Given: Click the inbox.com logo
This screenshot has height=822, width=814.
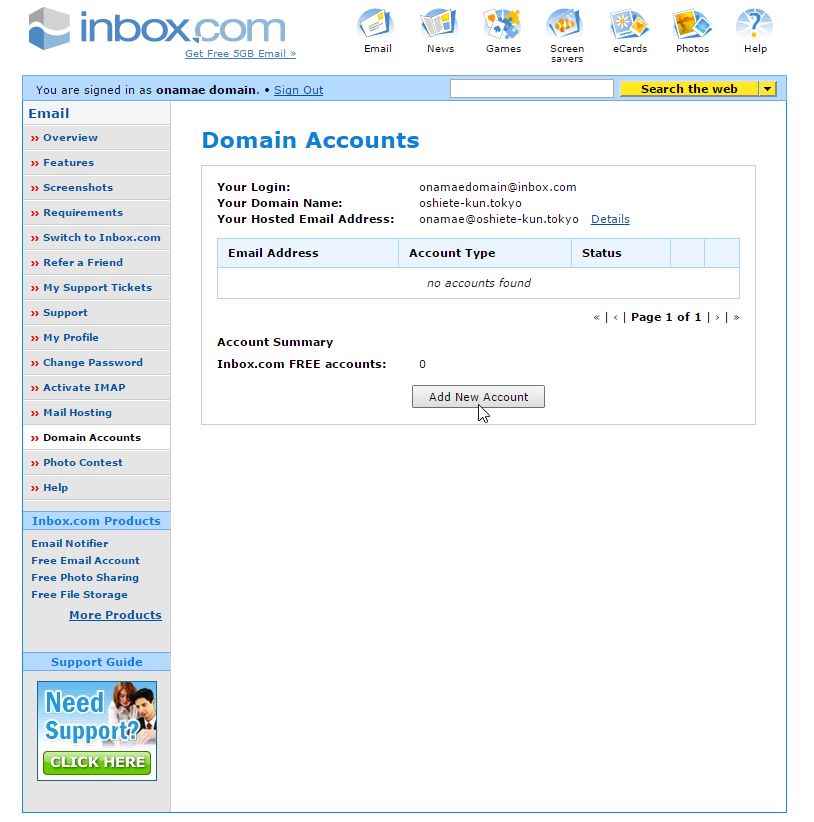Looking at the screenshot, I should [157, 28].
